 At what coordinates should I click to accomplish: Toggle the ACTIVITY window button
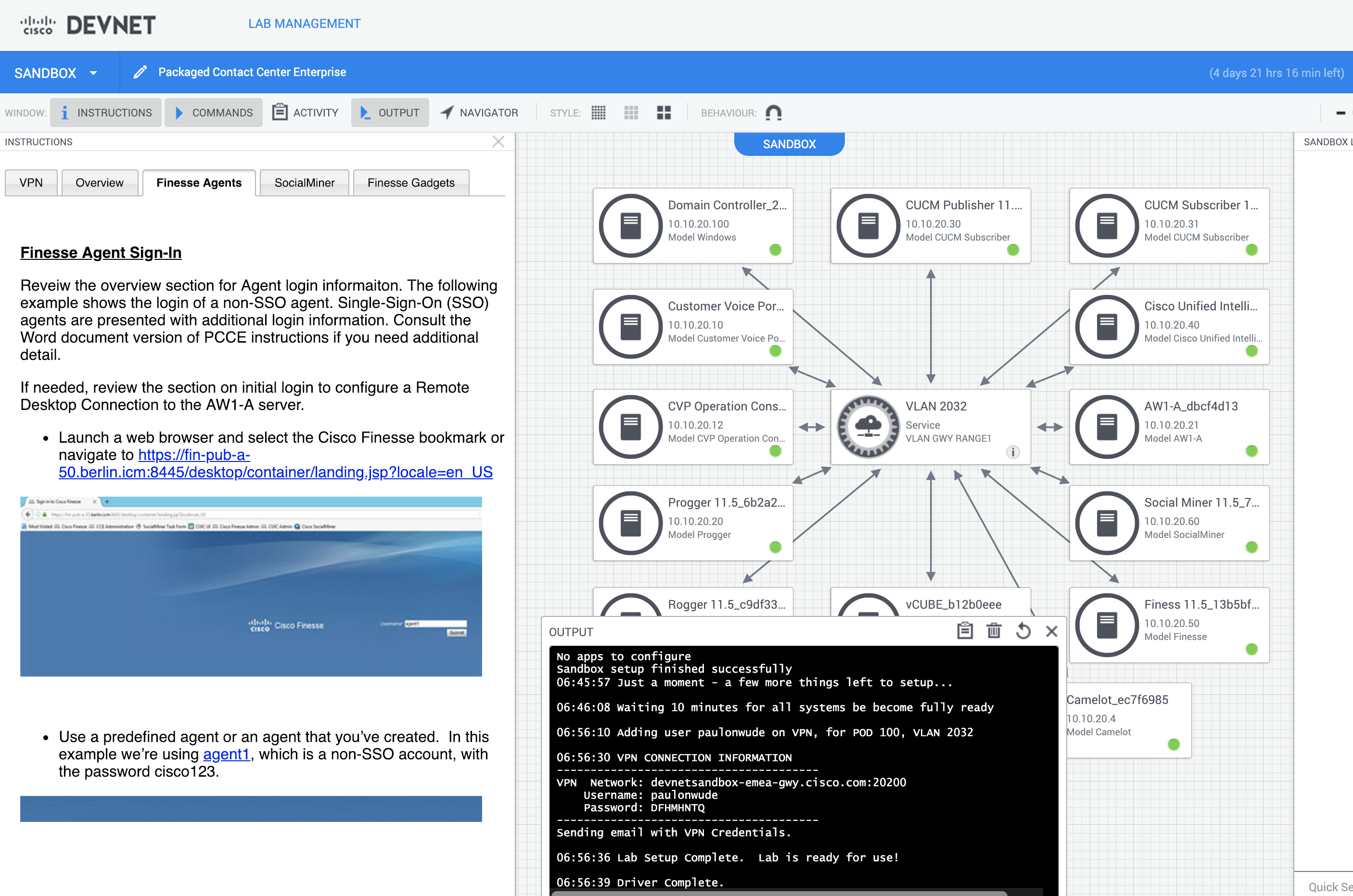(x=306, y=113)
